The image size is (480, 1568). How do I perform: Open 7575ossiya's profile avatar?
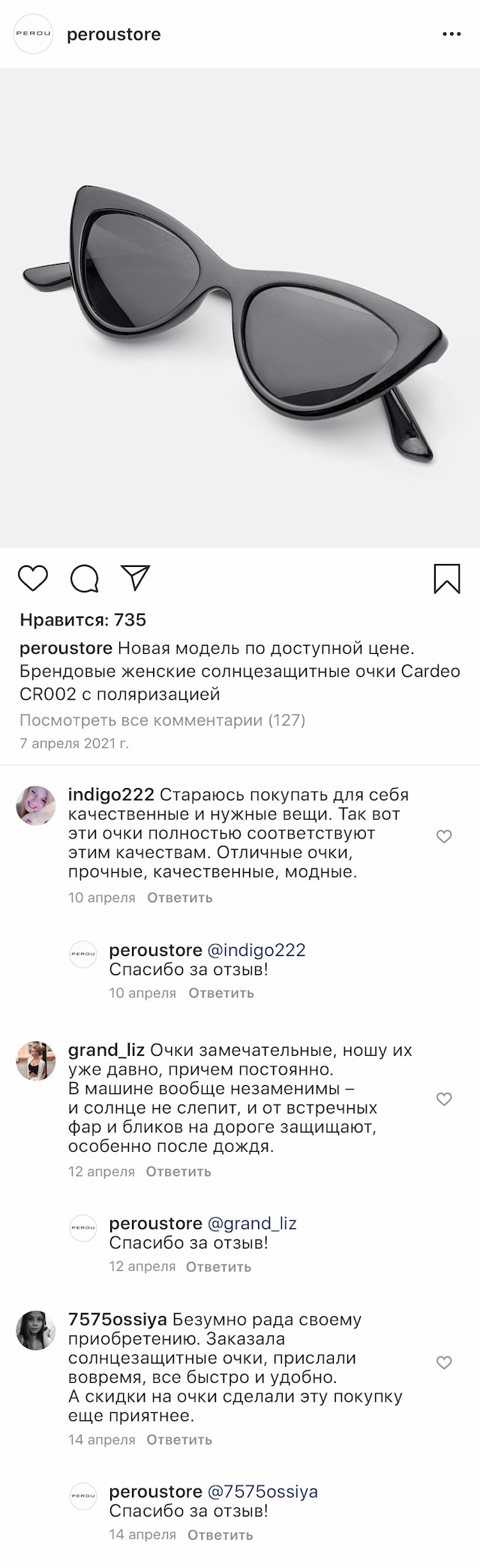36,1330
